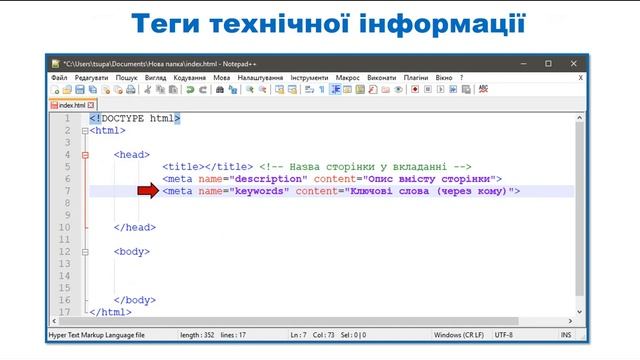The height and width of the screenshot is (360, 640).
Task: Play back the recorded macro icon
Action: point(440,89)
